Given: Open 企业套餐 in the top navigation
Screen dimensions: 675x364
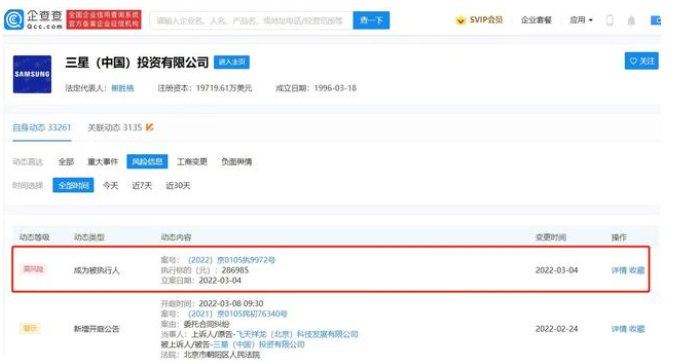Looking at the screenshot, I should 536,20.
